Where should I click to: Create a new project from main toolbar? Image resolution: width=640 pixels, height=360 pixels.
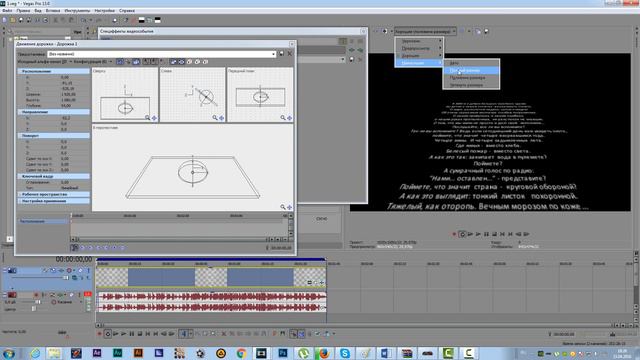point(5,20)
